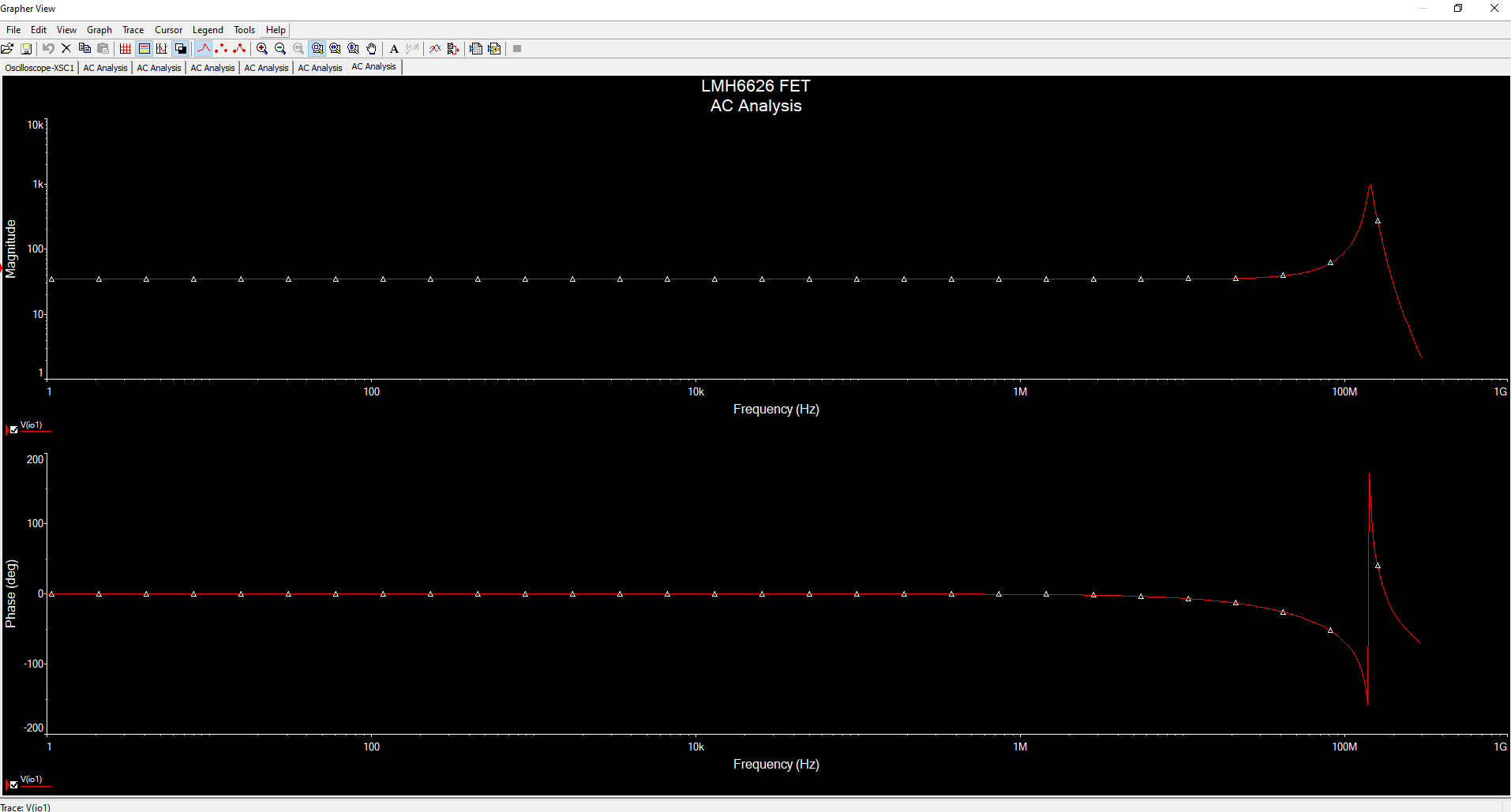1511x812 pixels.
Task: Open the Graph menu
Action: coord(99,30)
